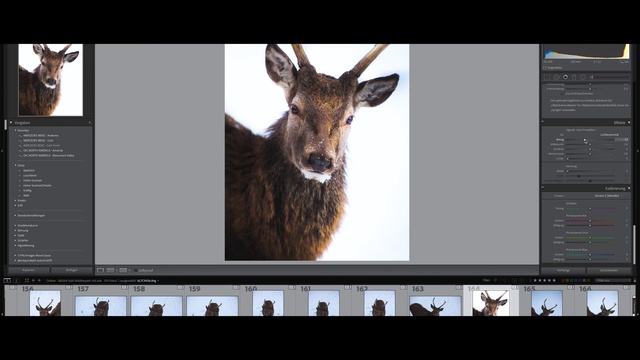Toggle Softproof checkbox in toolbar
Screen dimensions: 640x360
click(x=136, y=270)
